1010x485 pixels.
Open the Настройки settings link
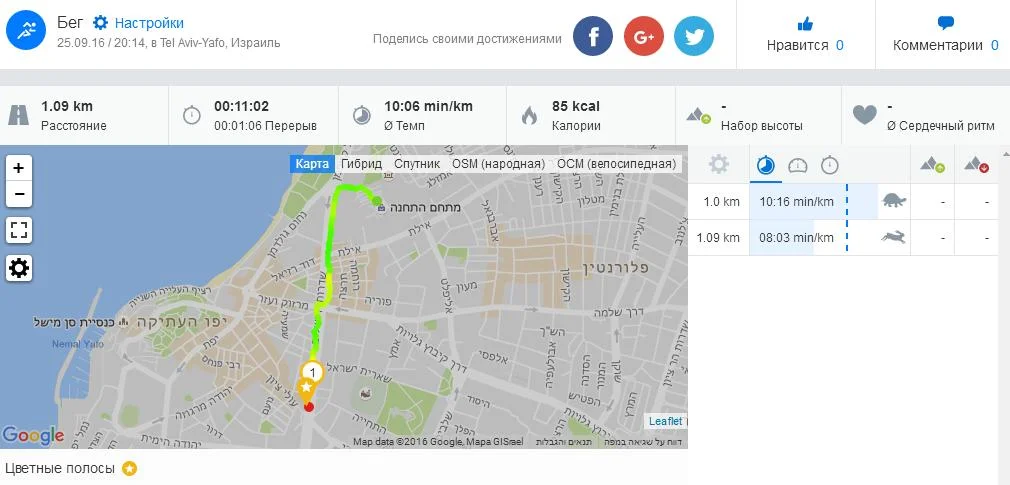[x=149, y=23]
